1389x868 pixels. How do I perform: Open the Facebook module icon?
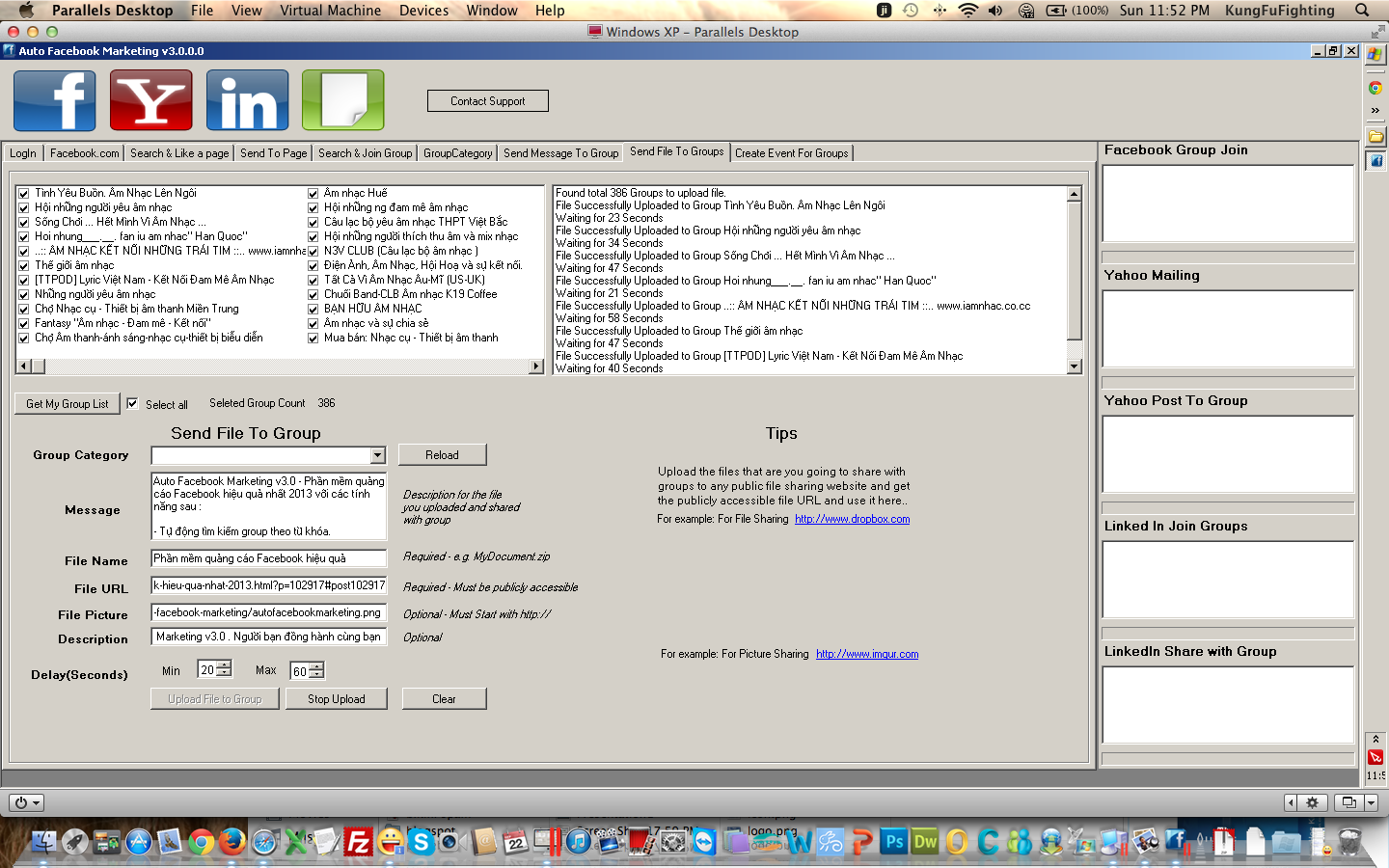point(55,100)
